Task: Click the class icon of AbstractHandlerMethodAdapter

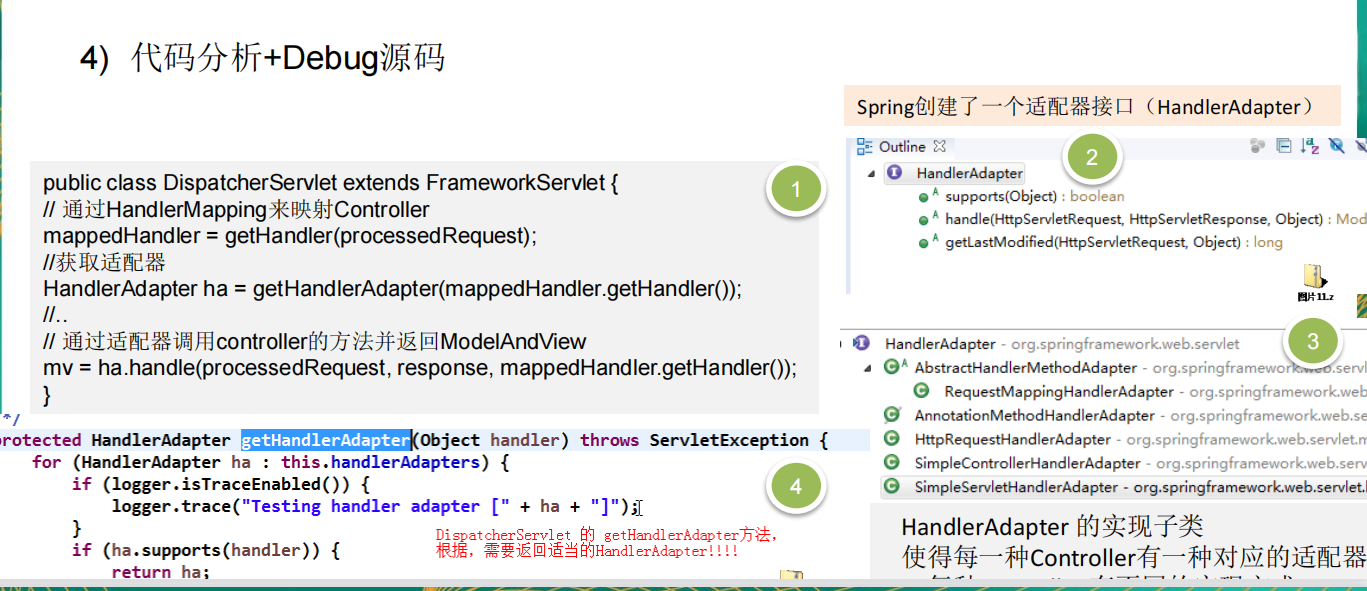Action: point(894,367)
